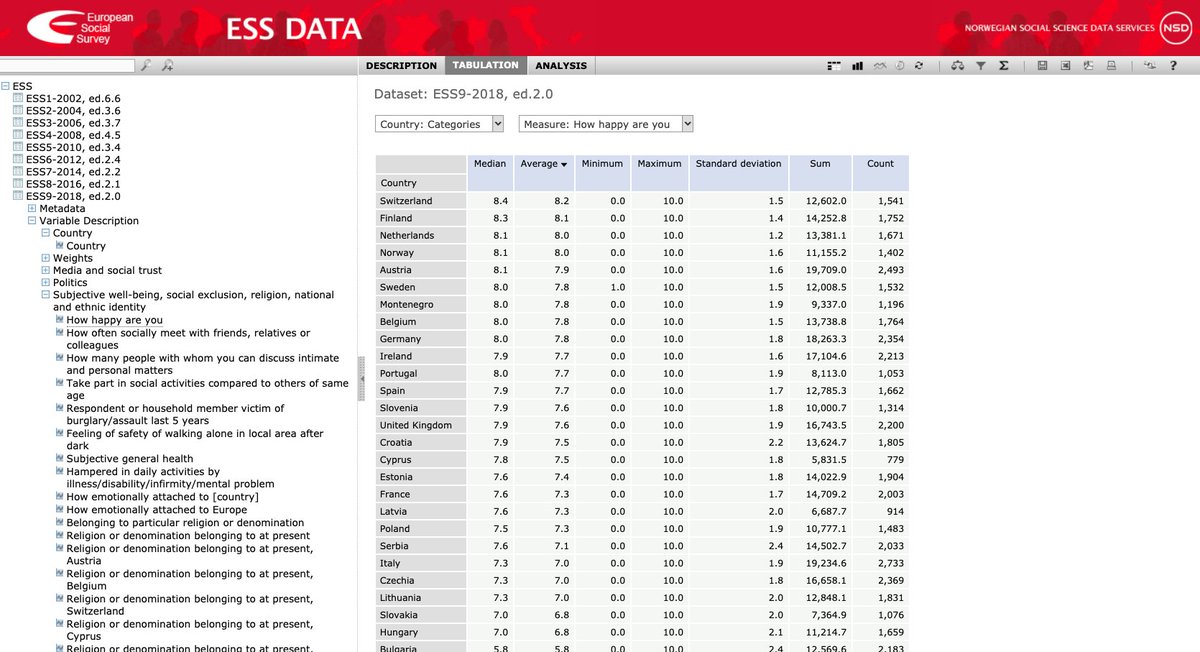Click the variable icon of the Country leaf
This screenshot has width=1200, height=652.
(x=60, y=246)
